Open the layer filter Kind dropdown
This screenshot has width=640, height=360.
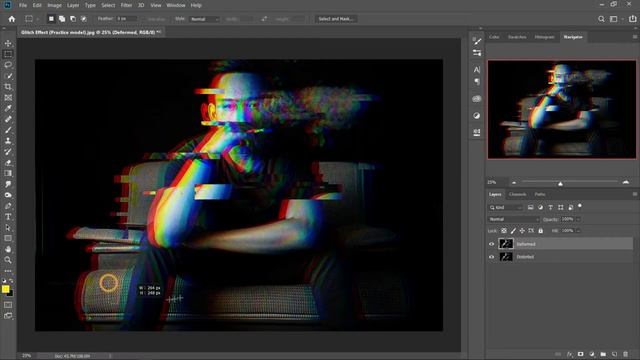pos(506,207)
